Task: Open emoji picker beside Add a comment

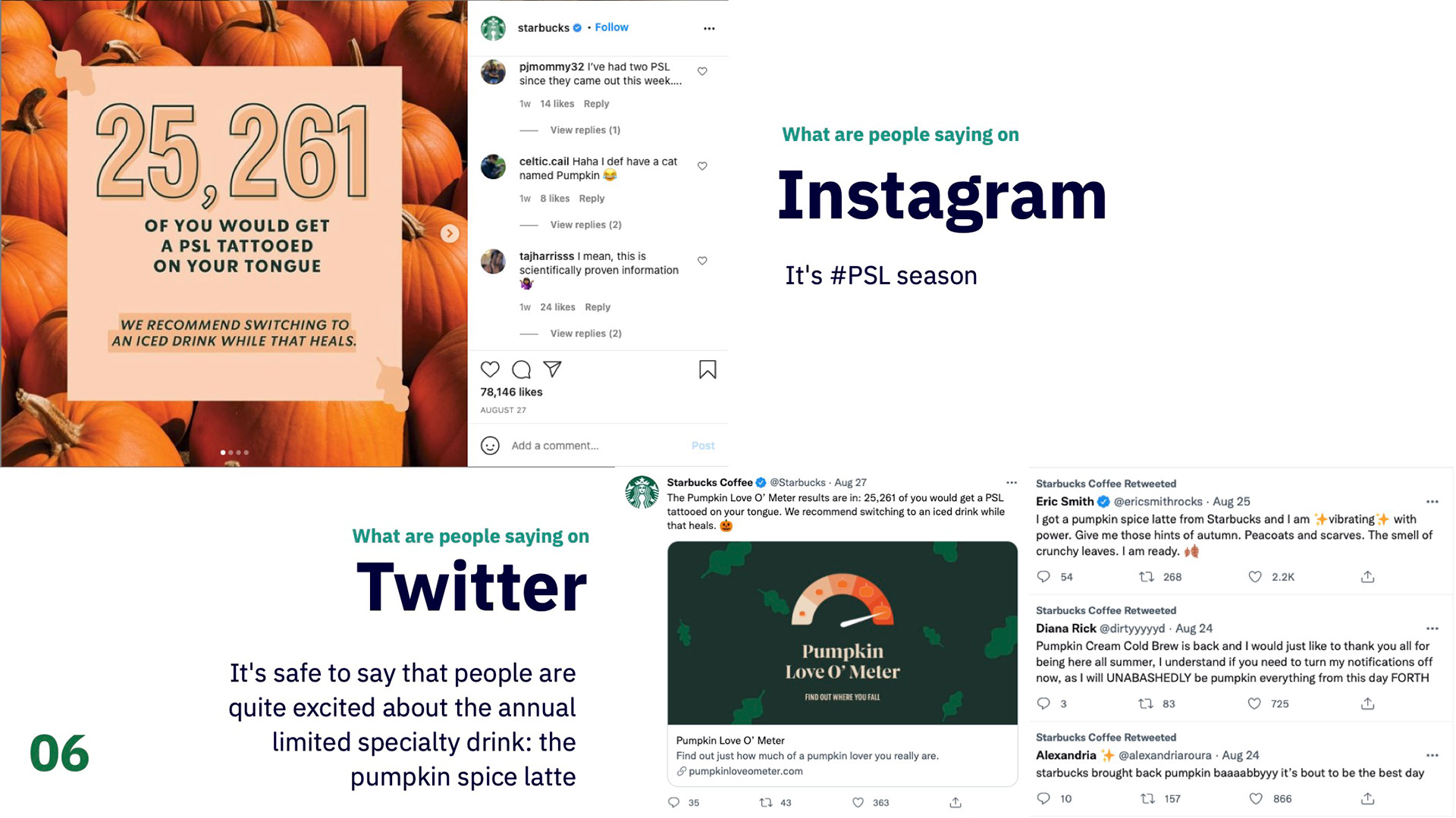Action: point(490,445)
